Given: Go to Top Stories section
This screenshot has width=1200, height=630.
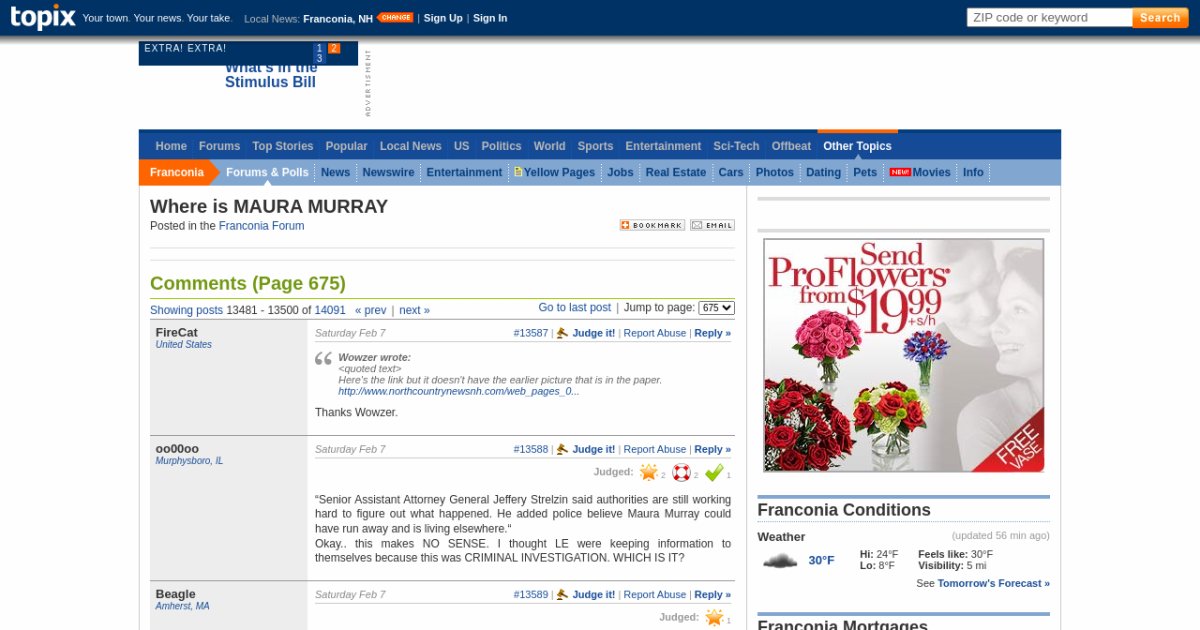Looking at the screenshot, I should click(x=283, y=146).
